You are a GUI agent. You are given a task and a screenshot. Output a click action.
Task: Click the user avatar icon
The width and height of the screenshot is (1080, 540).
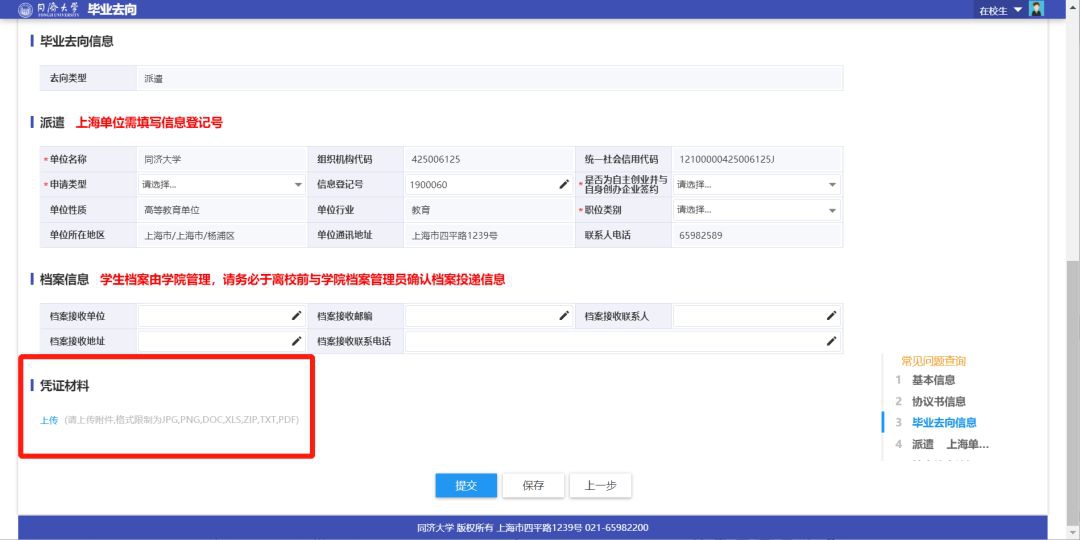(1036, 9)
